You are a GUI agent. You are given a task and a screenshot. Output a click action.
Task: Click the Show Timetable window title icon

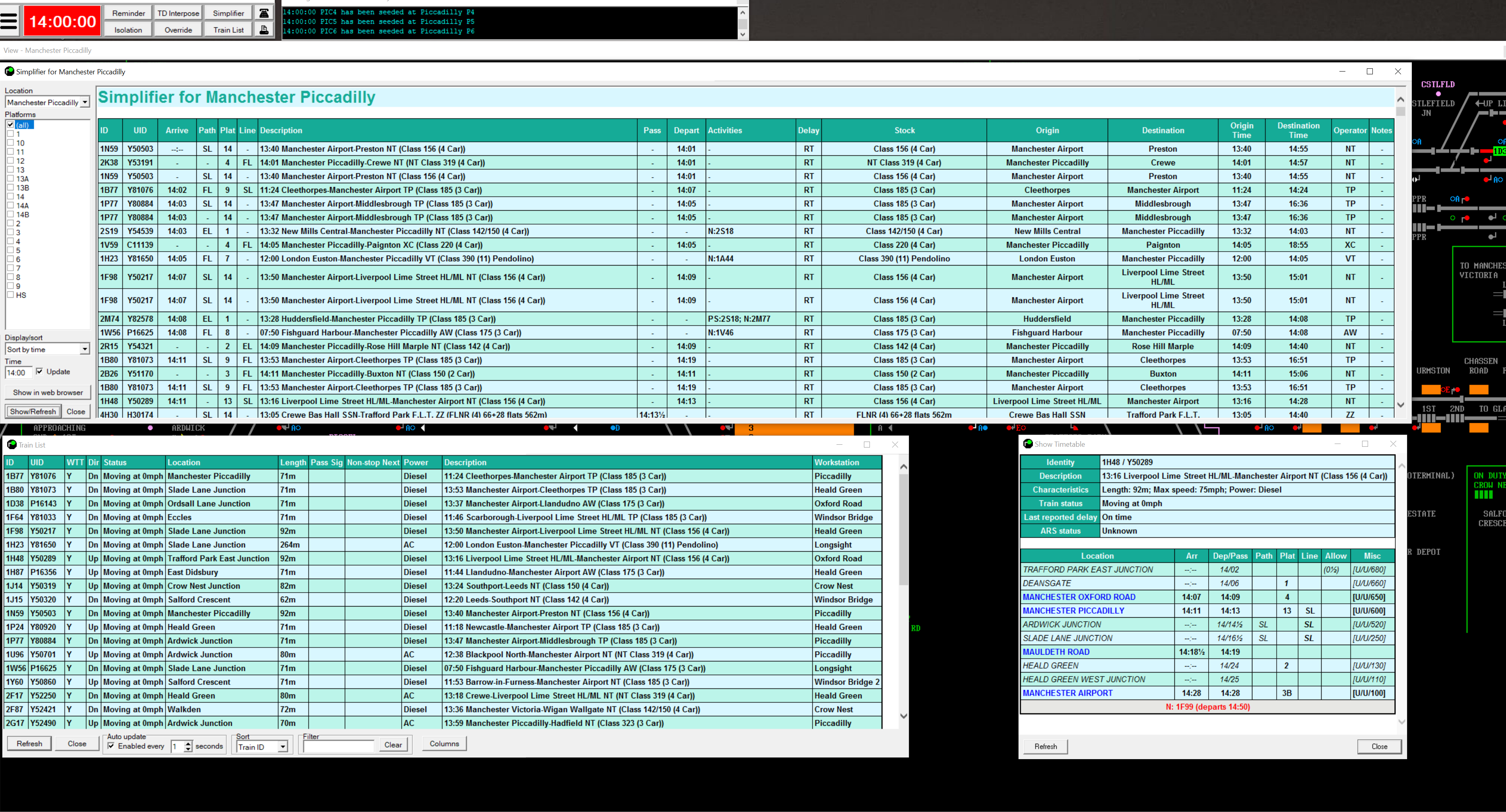pyautogui.click(x=1028, y=444)
